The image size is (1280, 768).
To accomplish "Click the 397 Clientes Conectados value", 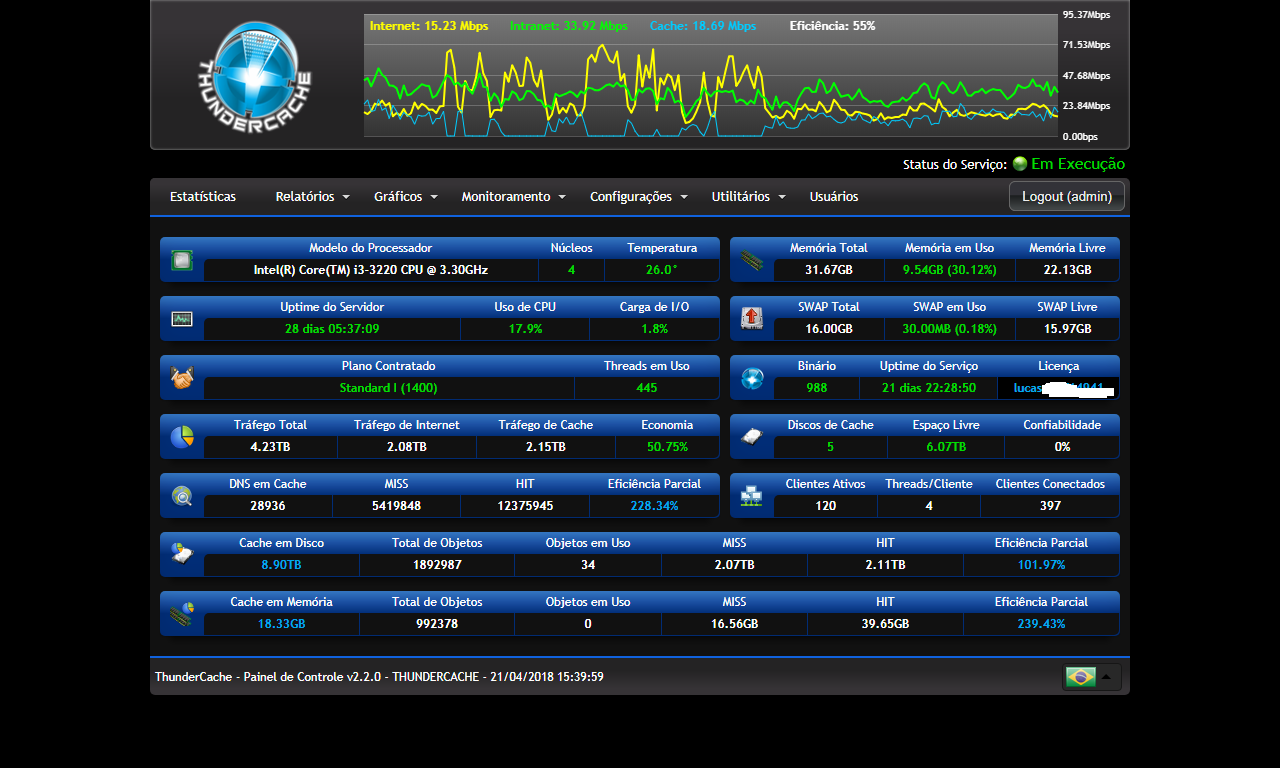I will coord(1050,506).
